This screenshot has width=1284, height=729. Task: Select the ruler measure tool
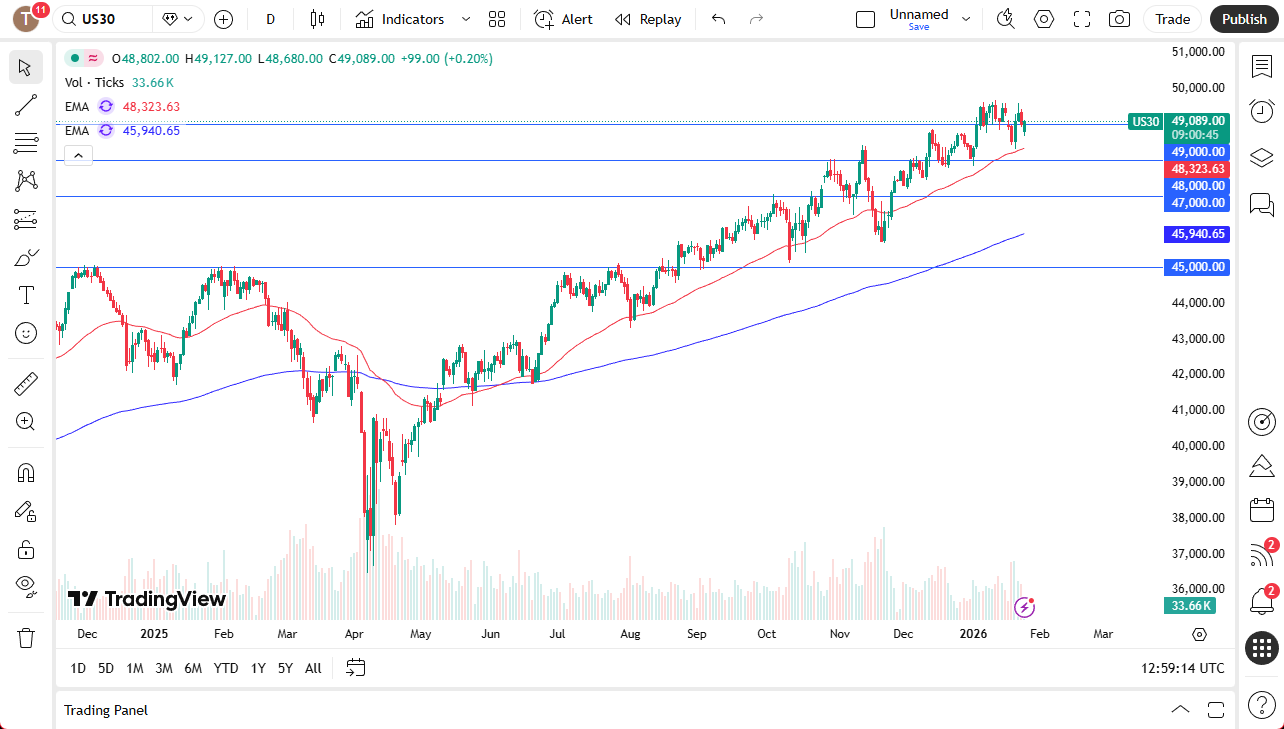26,383
